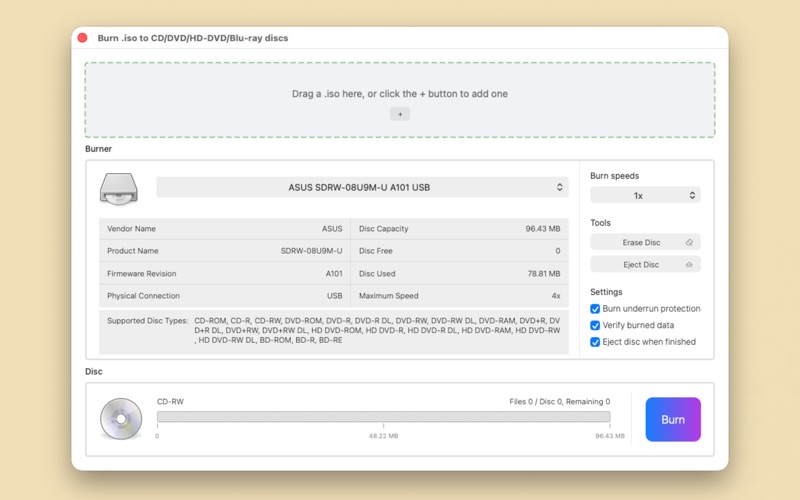Click the .iso drop zone area
The image size is (800, 500).
pyautogui.click(x=400, y=100)
